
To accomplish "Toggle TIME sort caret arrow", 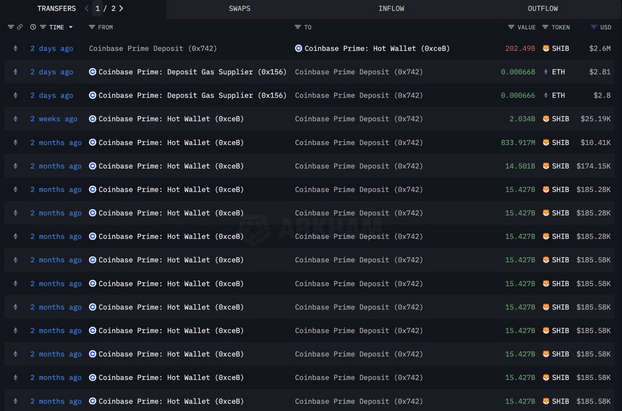I will click(71, 27).
